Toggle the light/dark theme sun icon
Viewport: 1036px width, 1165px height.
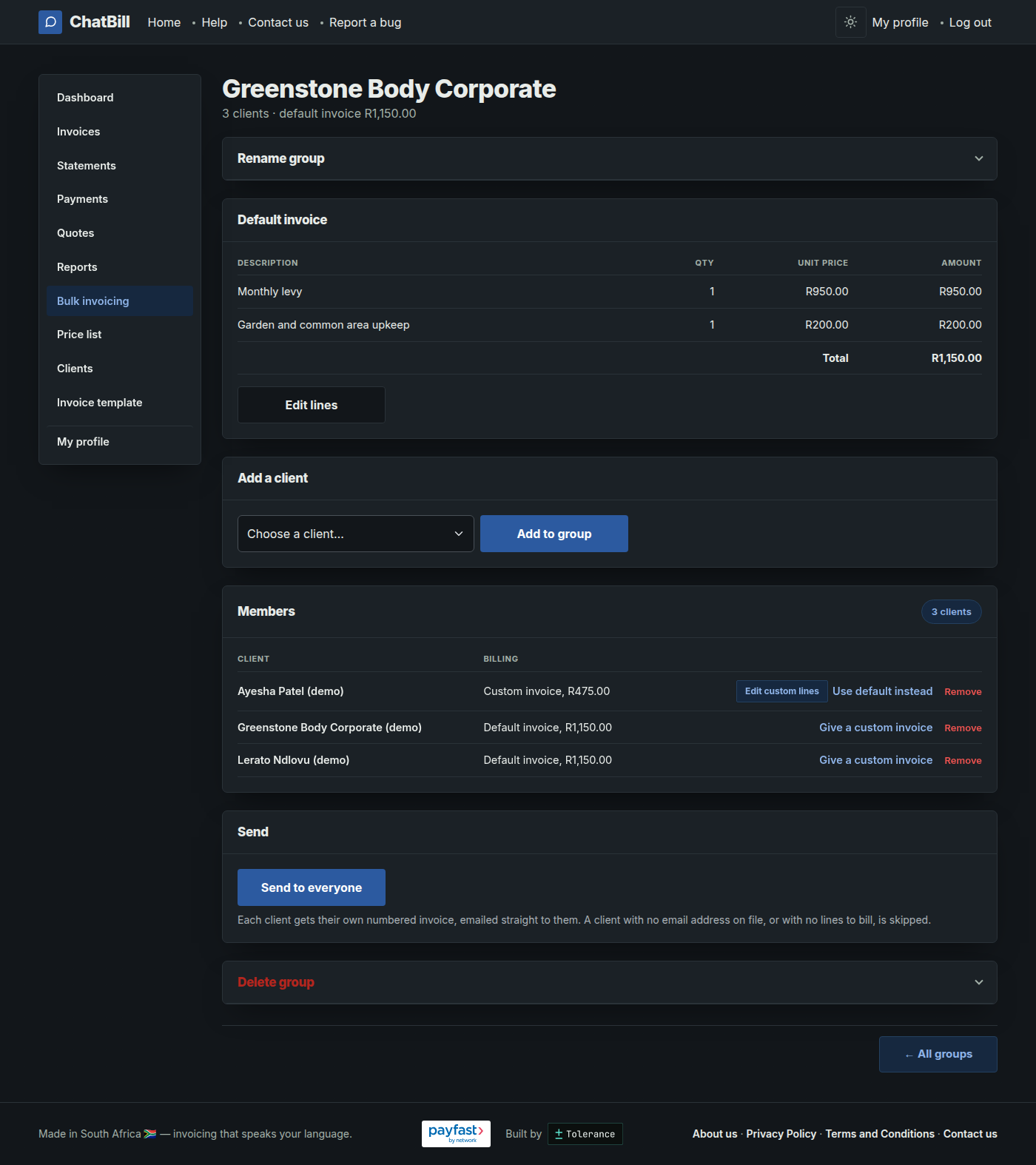click(x=851, y=22)
